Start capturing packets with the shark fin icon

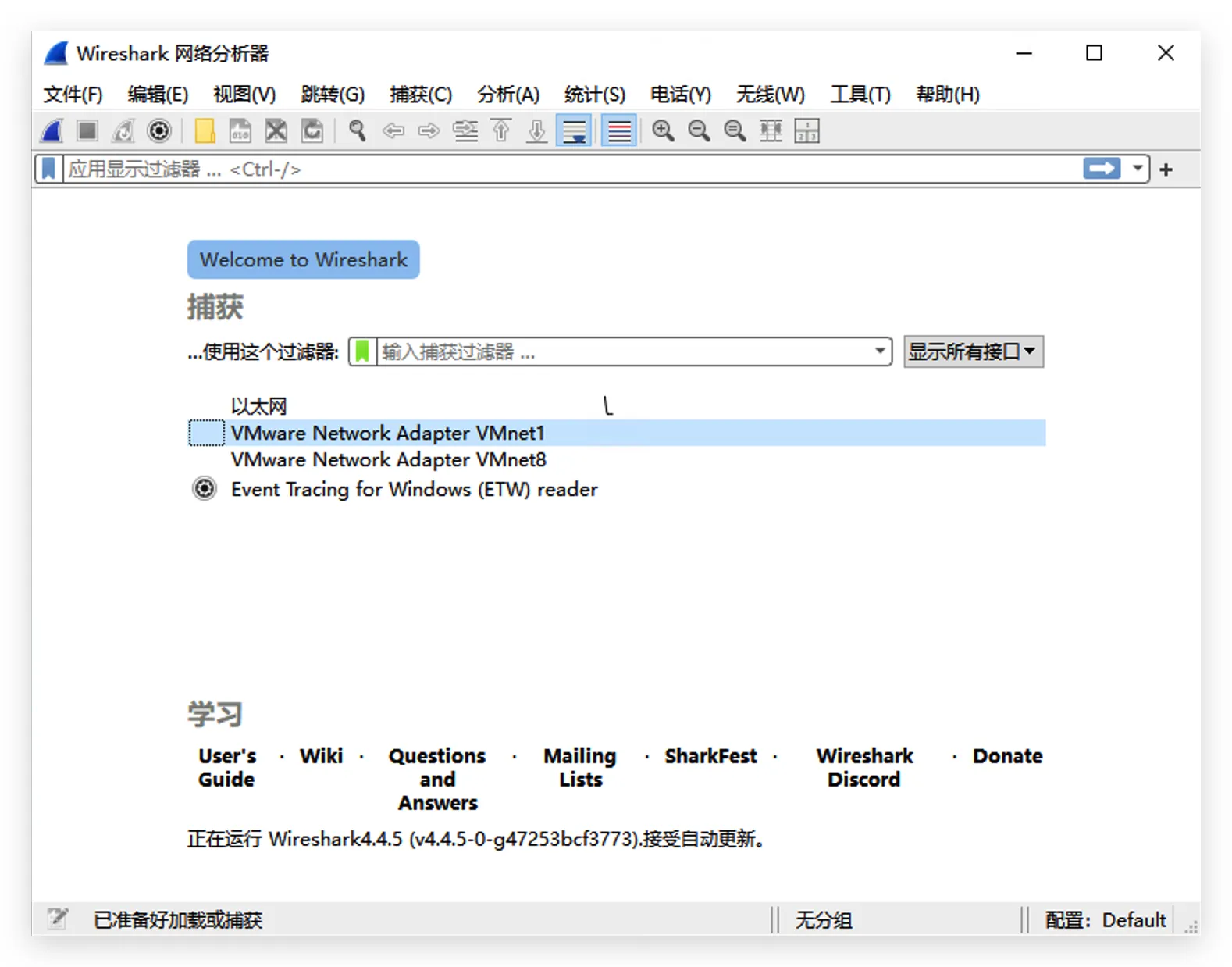[52, 130]
